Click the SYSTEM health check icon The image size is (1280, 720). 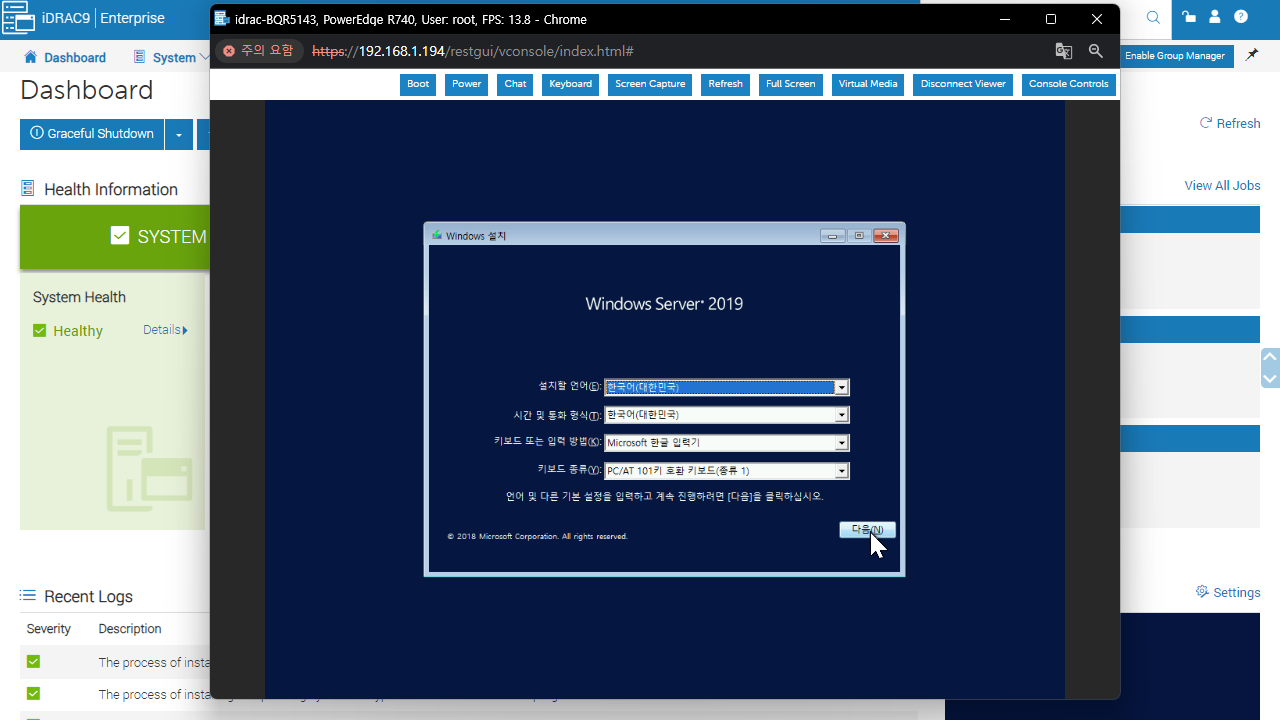[x=120, y=236]
